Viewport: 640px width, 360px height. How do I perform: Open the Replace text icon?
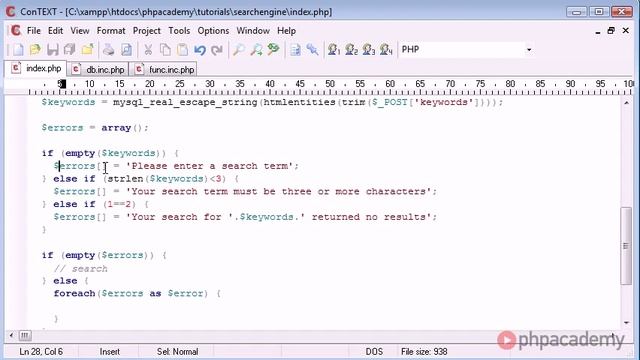pyautogui.click(x=273, y=50)
